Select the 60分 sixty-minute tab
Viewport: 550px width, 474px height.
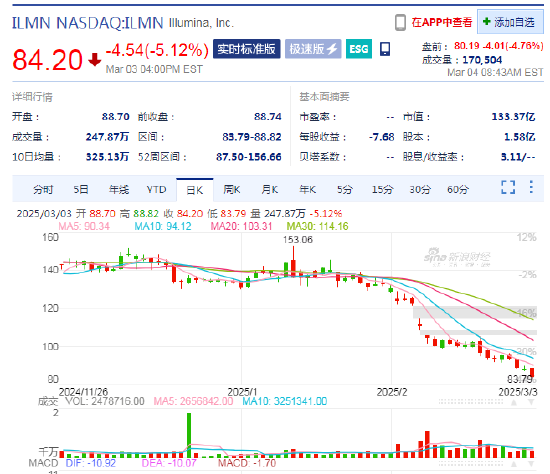click(x=458, y=190)
